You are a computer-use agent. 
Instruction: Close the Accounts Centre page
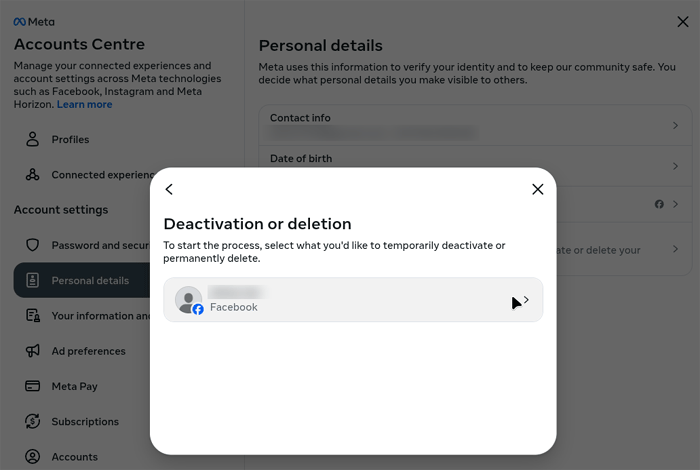(682, 21)
